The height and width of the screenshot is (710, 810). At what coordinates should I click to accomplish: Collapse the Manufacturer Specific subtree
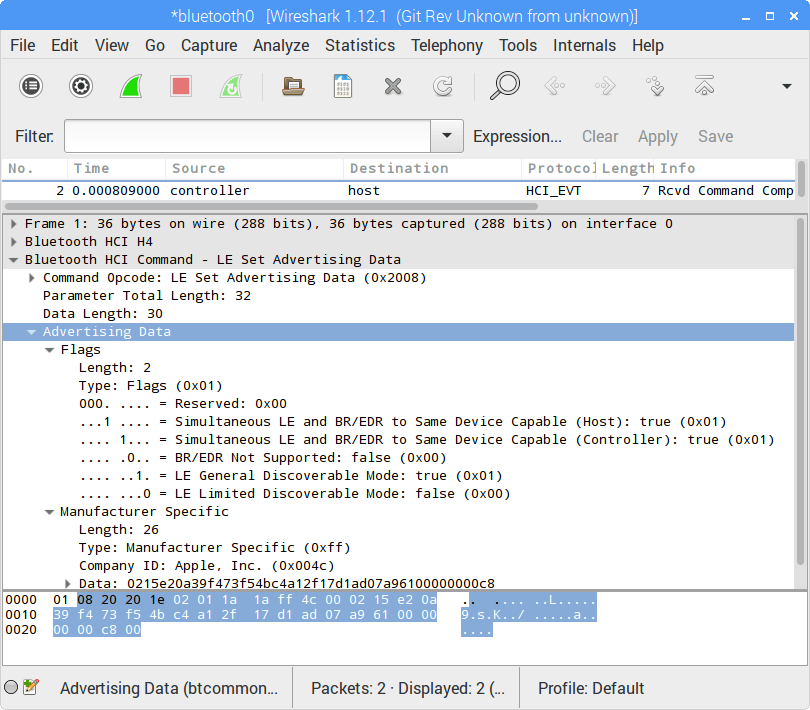pyautogui.click(x=49, y=511)
